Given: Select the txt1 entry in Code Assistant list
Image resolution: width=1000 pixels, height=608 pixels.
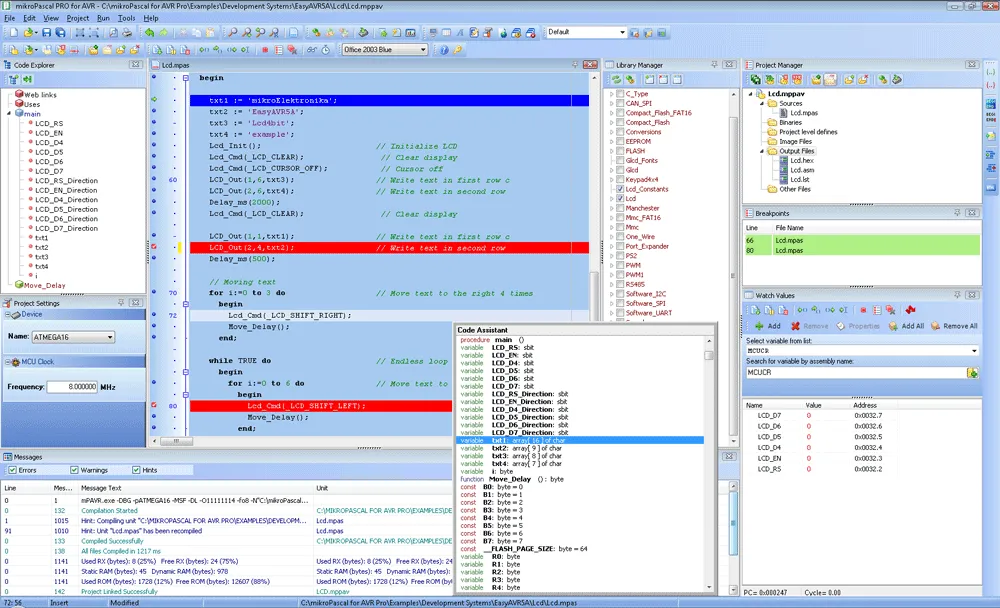Looking at the screenshot, I should coord(580,440).
